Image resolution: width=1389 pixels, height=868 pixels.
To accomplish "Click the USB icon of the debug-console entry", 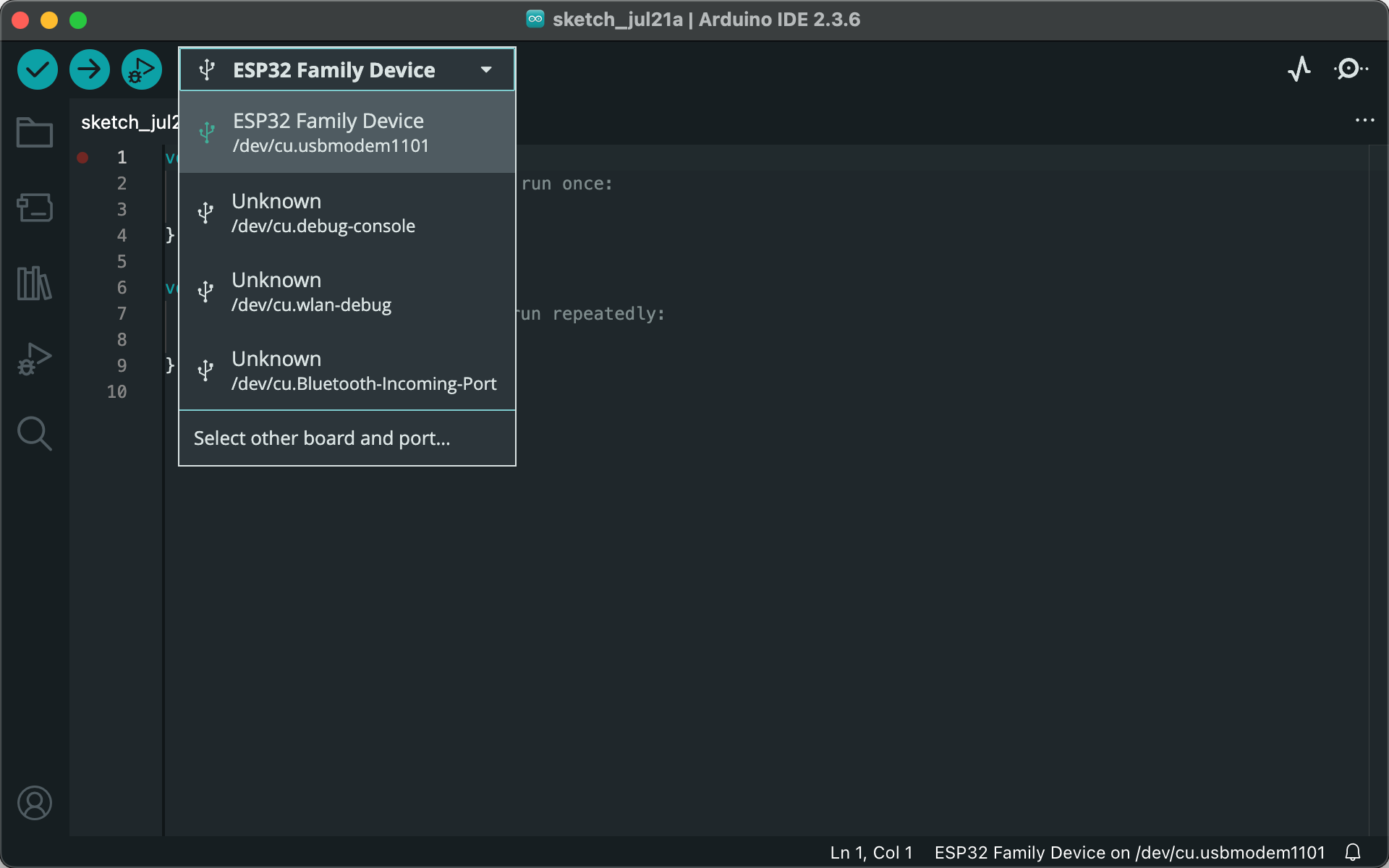I will point(205,213).
